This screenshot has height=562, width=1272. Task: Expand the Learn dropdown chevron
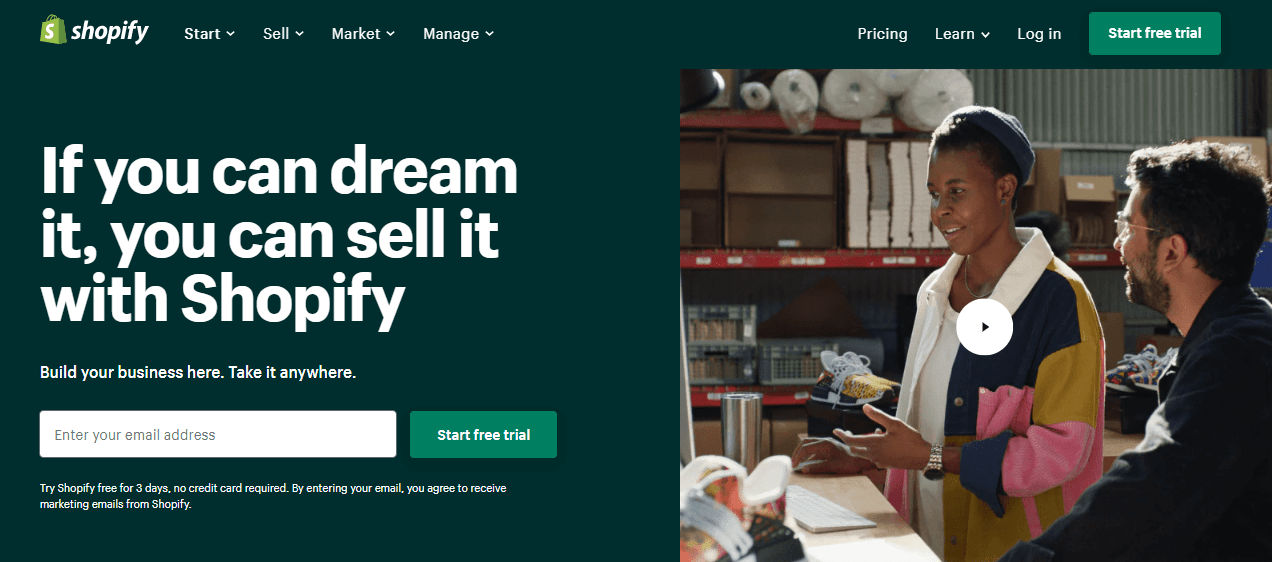point(986,34)
